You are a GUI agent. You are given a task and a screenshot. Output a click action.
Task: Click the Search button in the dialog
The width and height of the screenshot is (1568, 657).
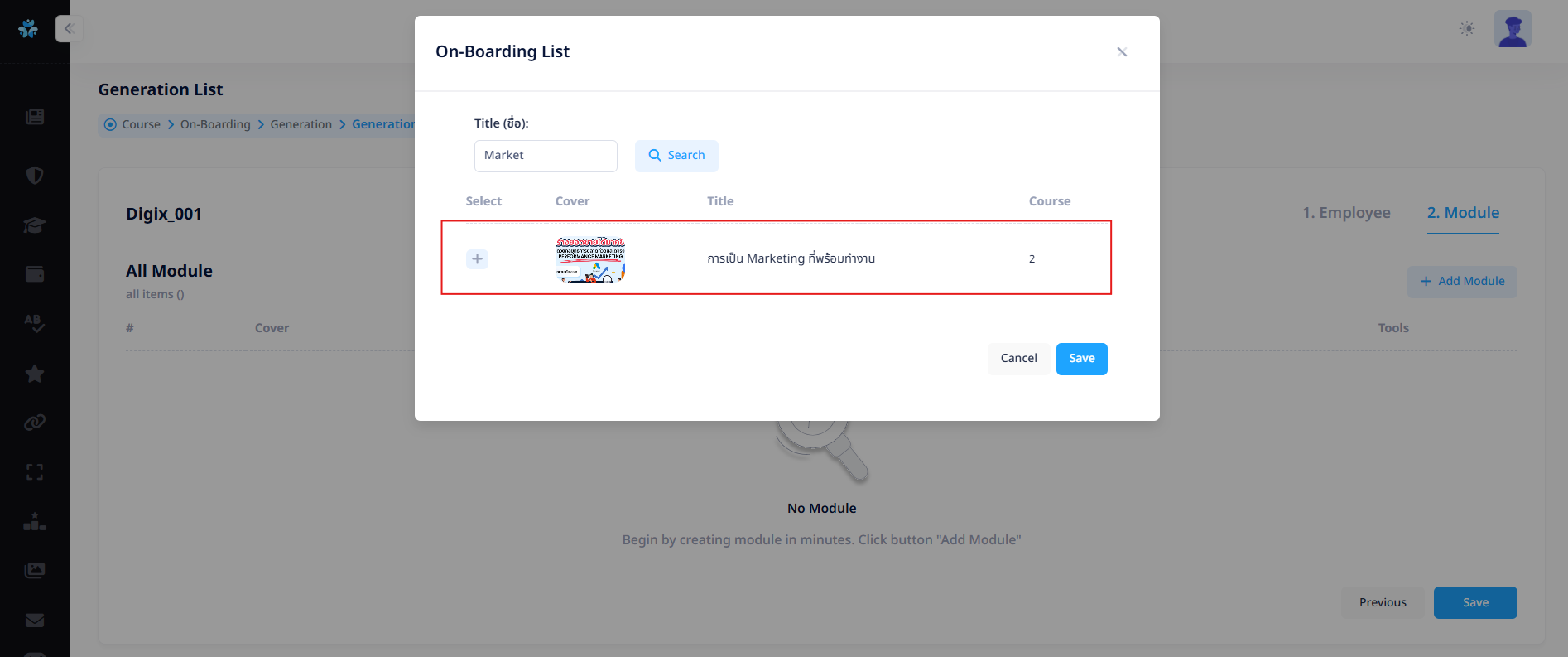tap(676, 156)
